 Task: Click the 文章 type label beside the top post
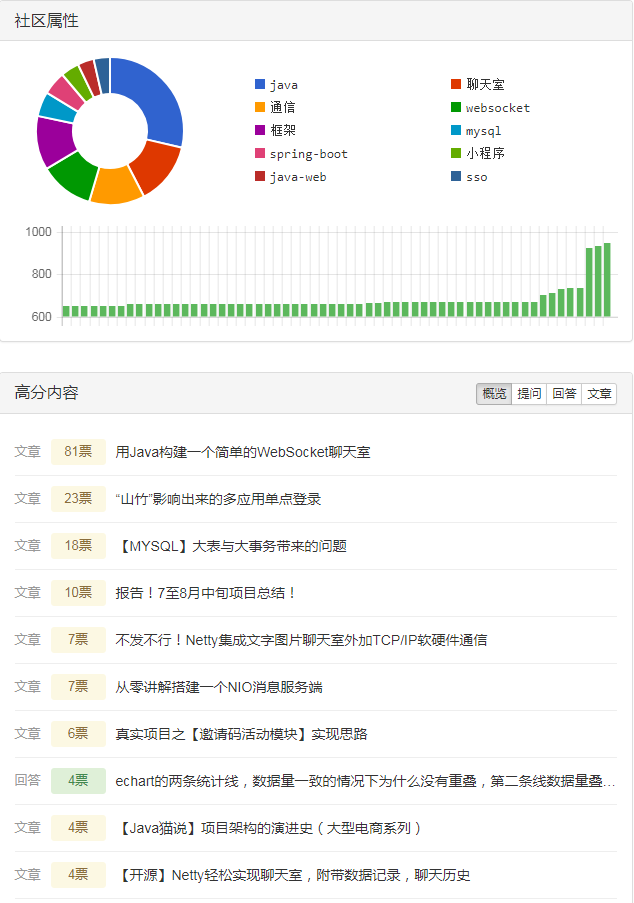[27, 452]
